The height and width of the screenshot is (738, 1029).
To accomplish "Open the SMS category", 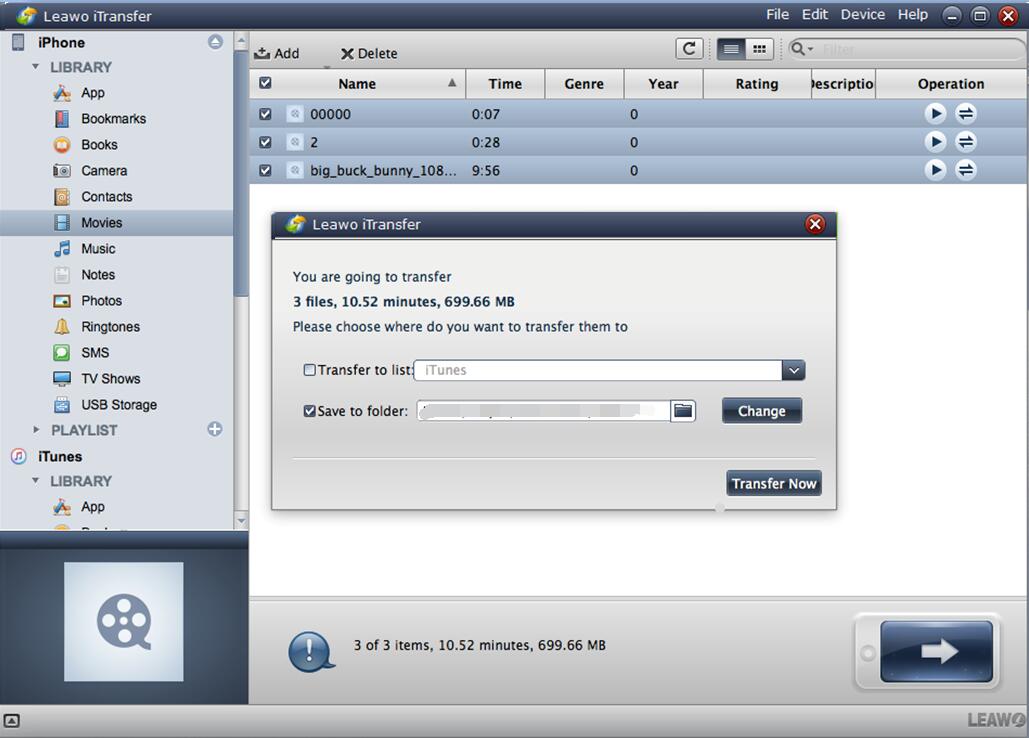I will [x=94, y=353].
